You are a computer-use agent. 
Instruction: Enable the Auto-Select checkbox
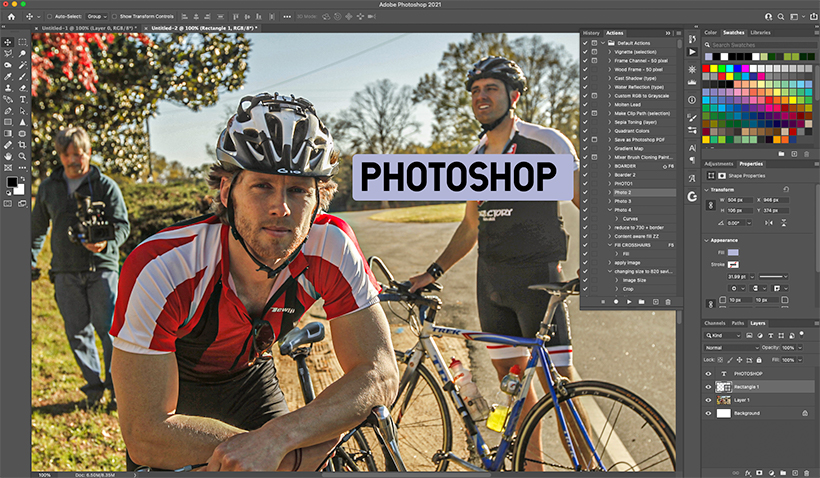coord(49,16)
